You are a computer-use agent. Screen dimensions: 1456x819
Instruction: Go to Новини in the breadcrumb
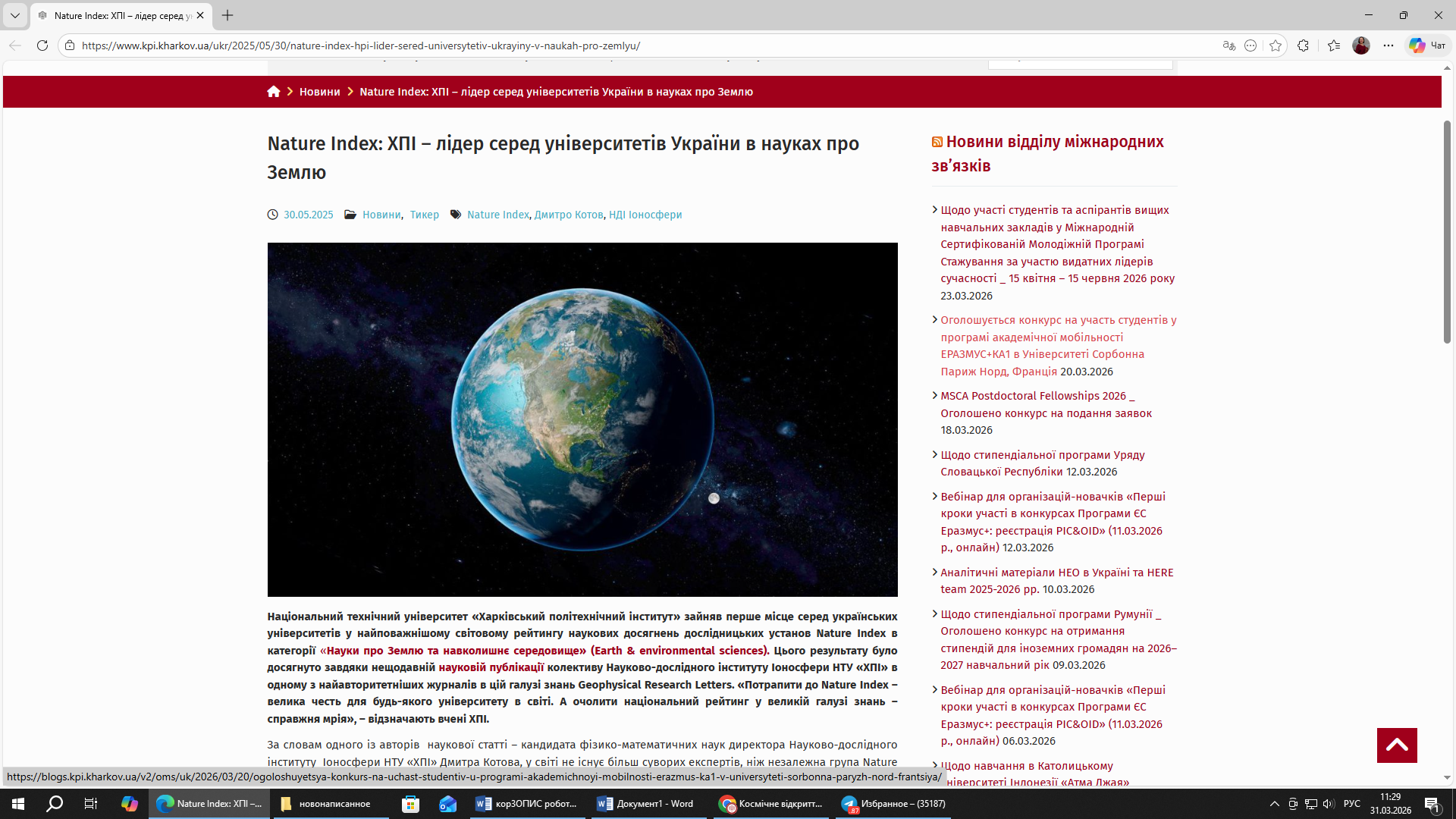(x=319, y=92)
